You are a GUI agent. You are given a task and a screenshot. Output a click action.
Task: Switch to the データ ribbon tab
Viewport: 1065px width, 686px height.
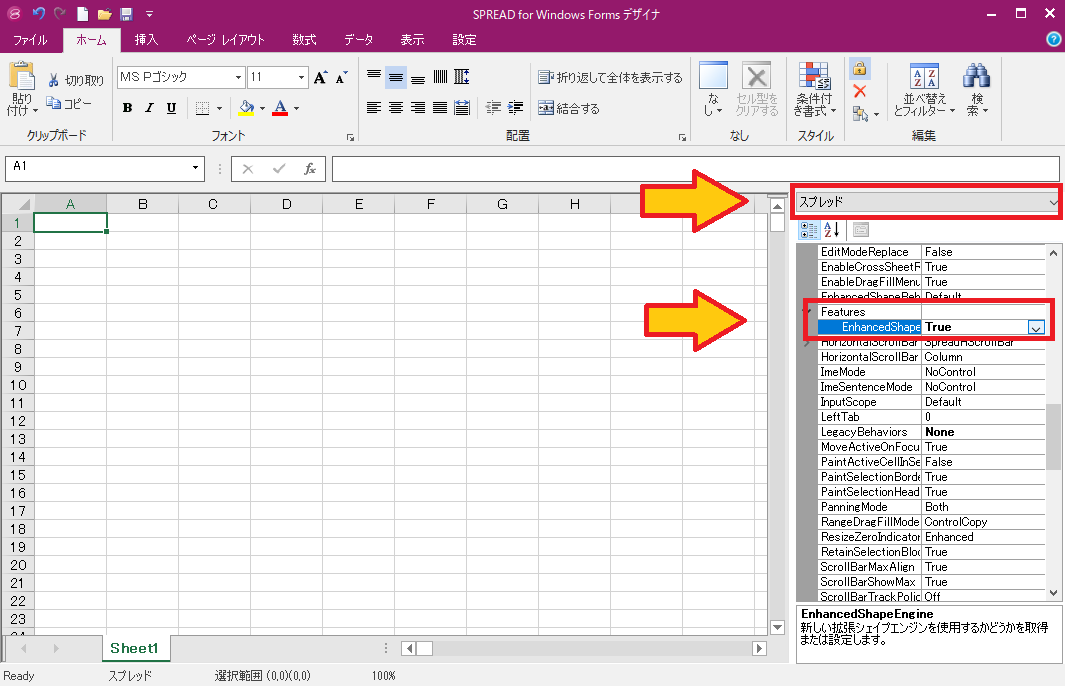point(358,39)
